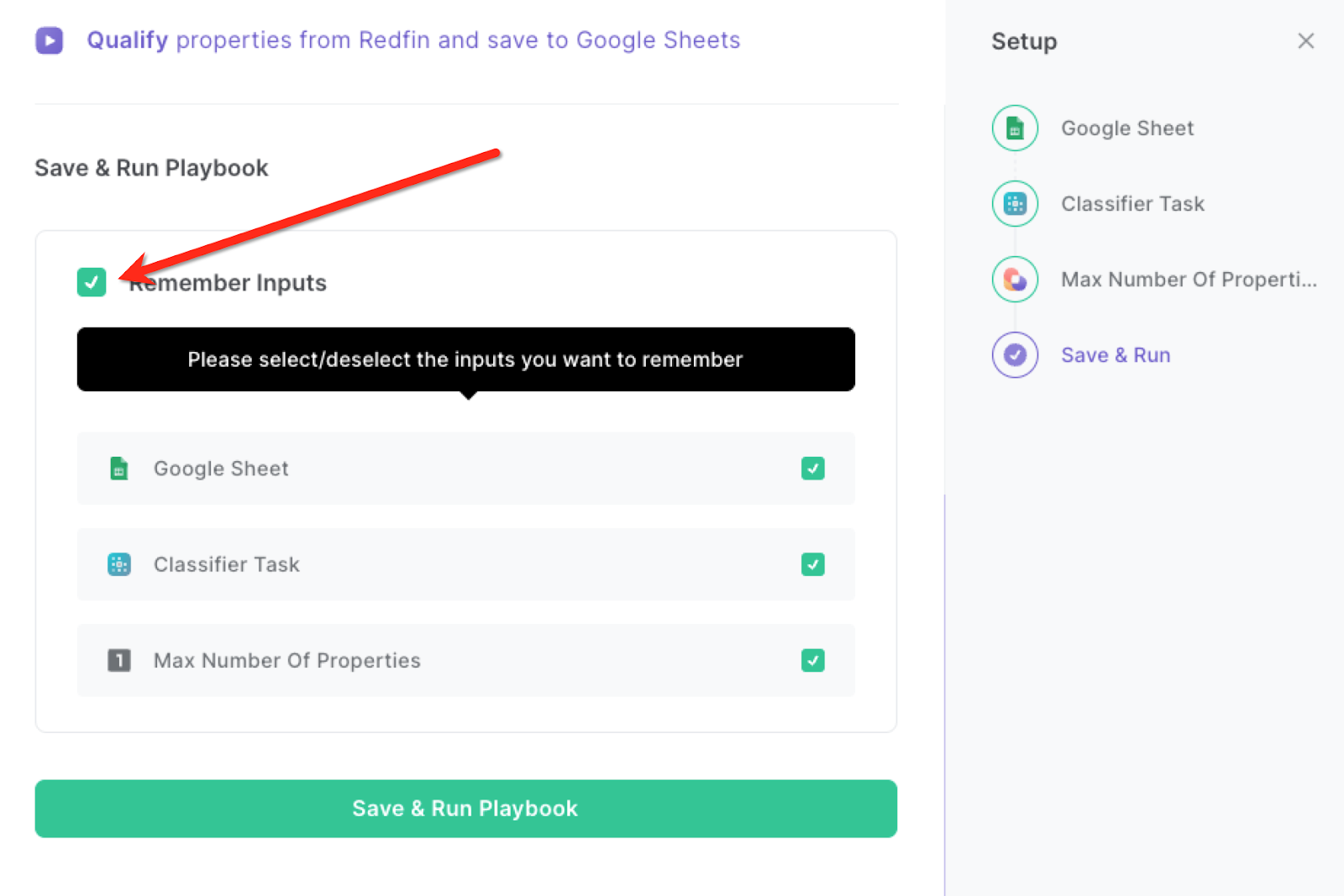The height and width of the screenshot is (896, 1344).
Task: Go to Google Sheet step in Setup
Action: click(x=1127, y=128)
